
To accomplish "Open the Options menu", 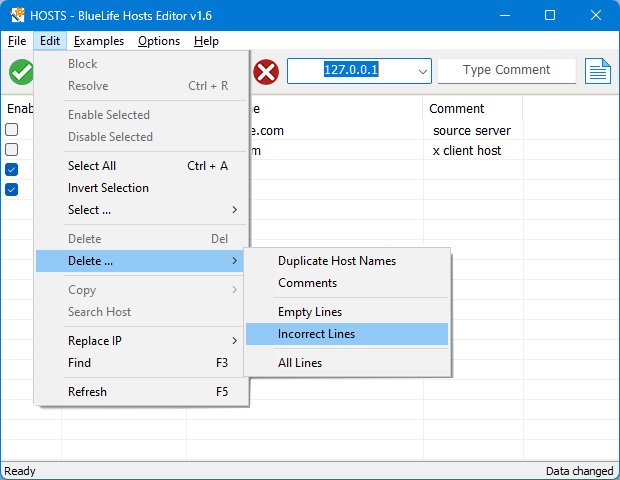I will pos(159,41).
